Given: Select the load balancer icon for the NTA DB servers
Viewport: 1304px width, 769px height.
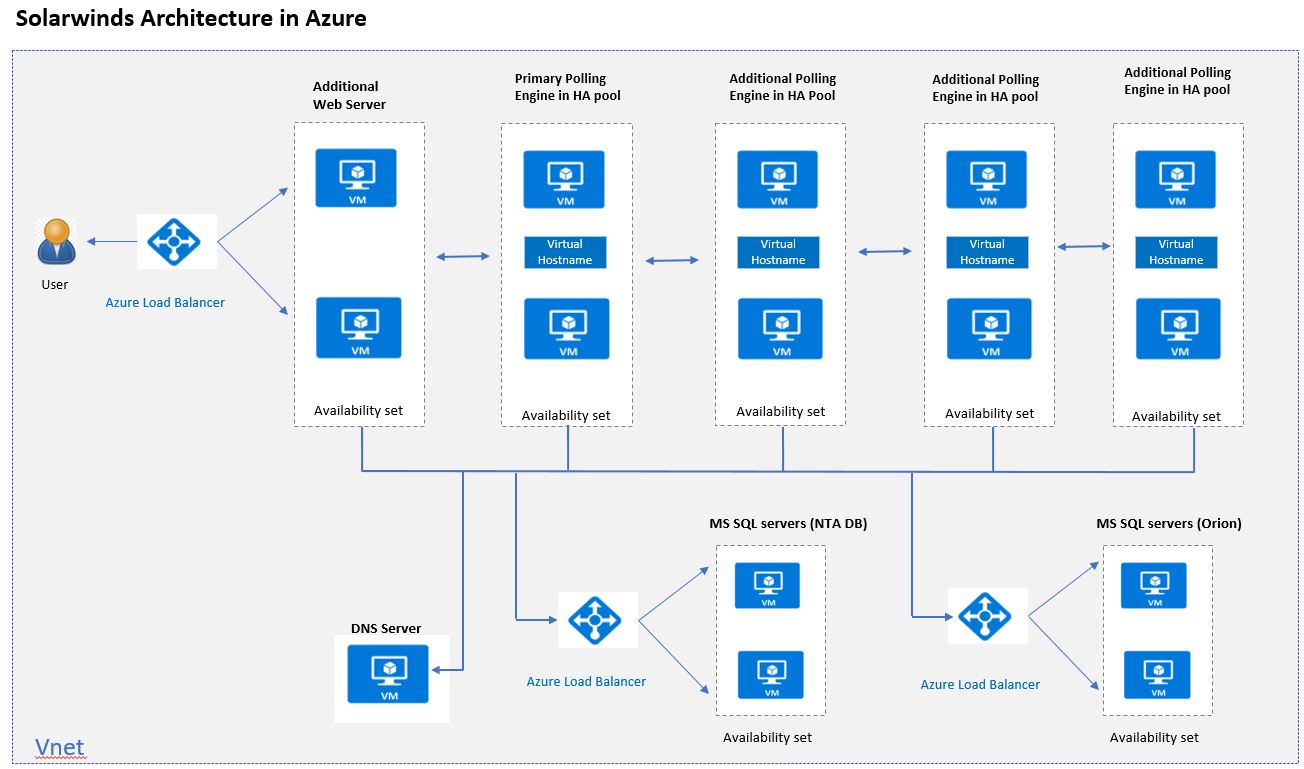Looking at the screenshot, I should tap(596, 620).
